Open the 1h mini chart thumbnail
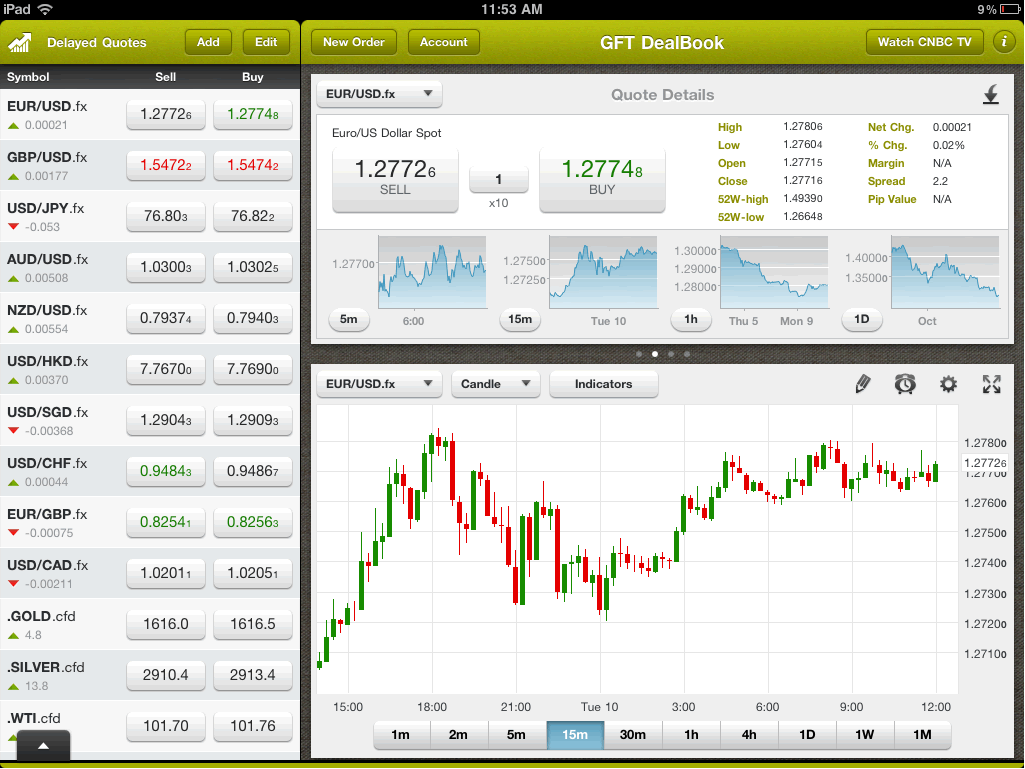The image size is (1025, 769). [x=774, y=272]
